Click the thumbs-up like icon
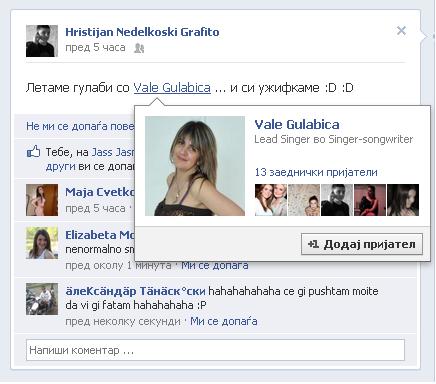Image resolution: width=436 pixels, height=384 pixels. [33, 152]
